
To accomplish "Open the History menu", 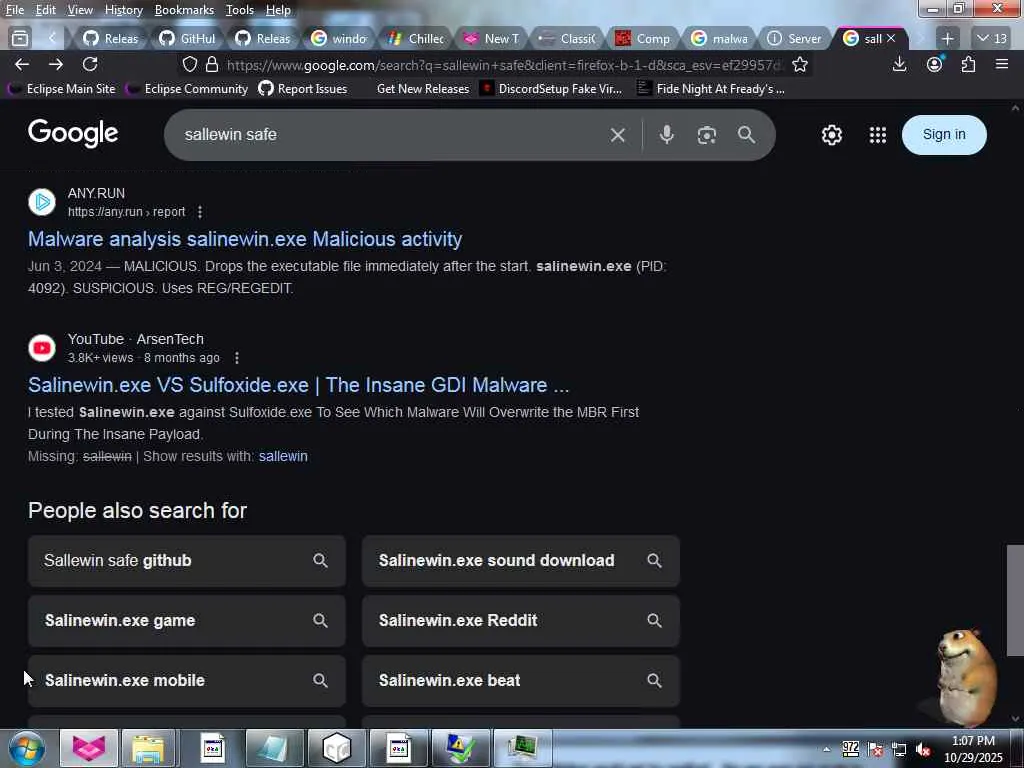I will tap(123, 10).
